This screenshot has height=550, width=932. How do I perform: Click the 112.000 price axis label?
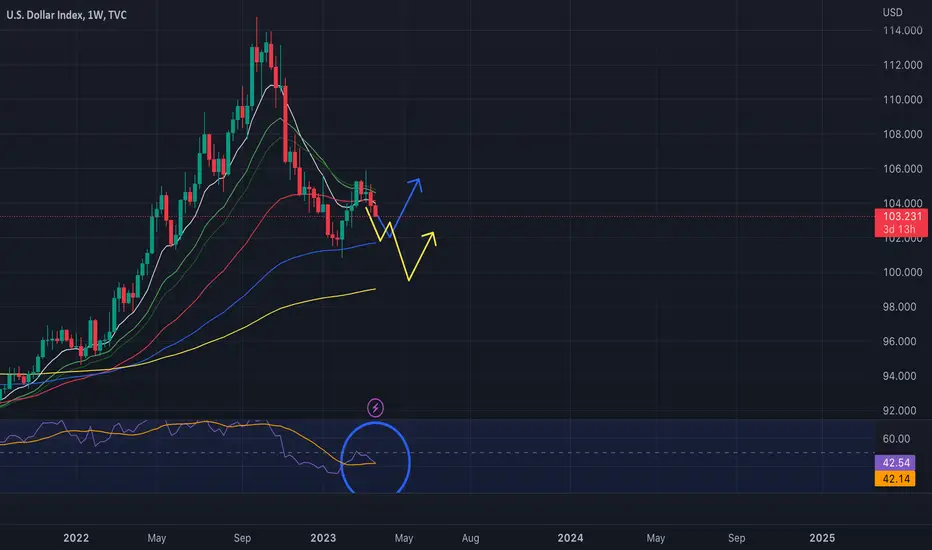point(902,65)
